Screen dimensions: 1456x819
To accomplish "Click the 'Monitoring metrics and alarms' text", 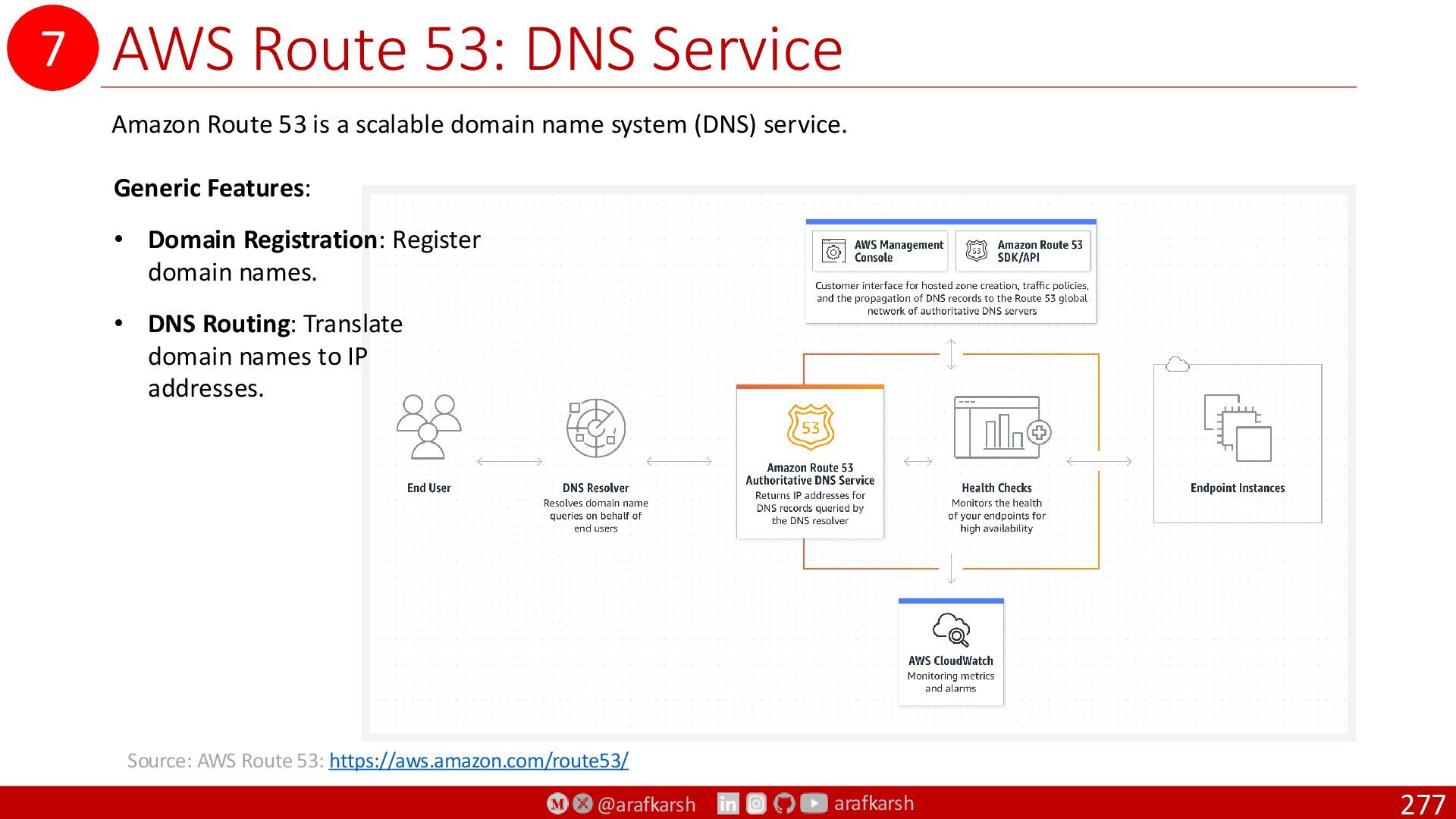I will [x=951, y=682].
